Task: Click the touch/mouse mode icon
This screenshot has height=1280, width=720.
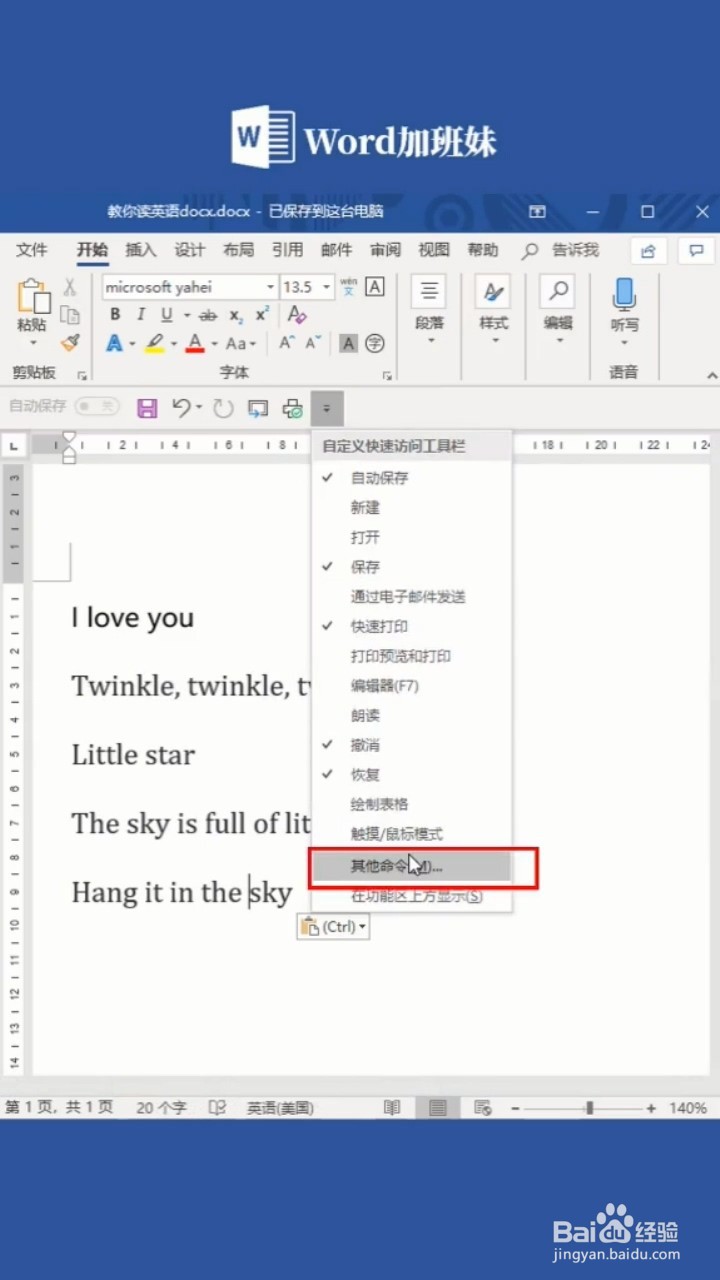Action: 258,408
